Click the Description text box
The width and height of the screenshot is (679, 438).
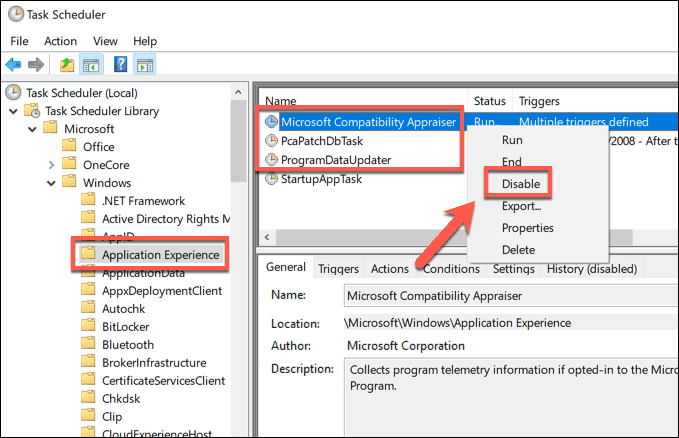point(511,397)
